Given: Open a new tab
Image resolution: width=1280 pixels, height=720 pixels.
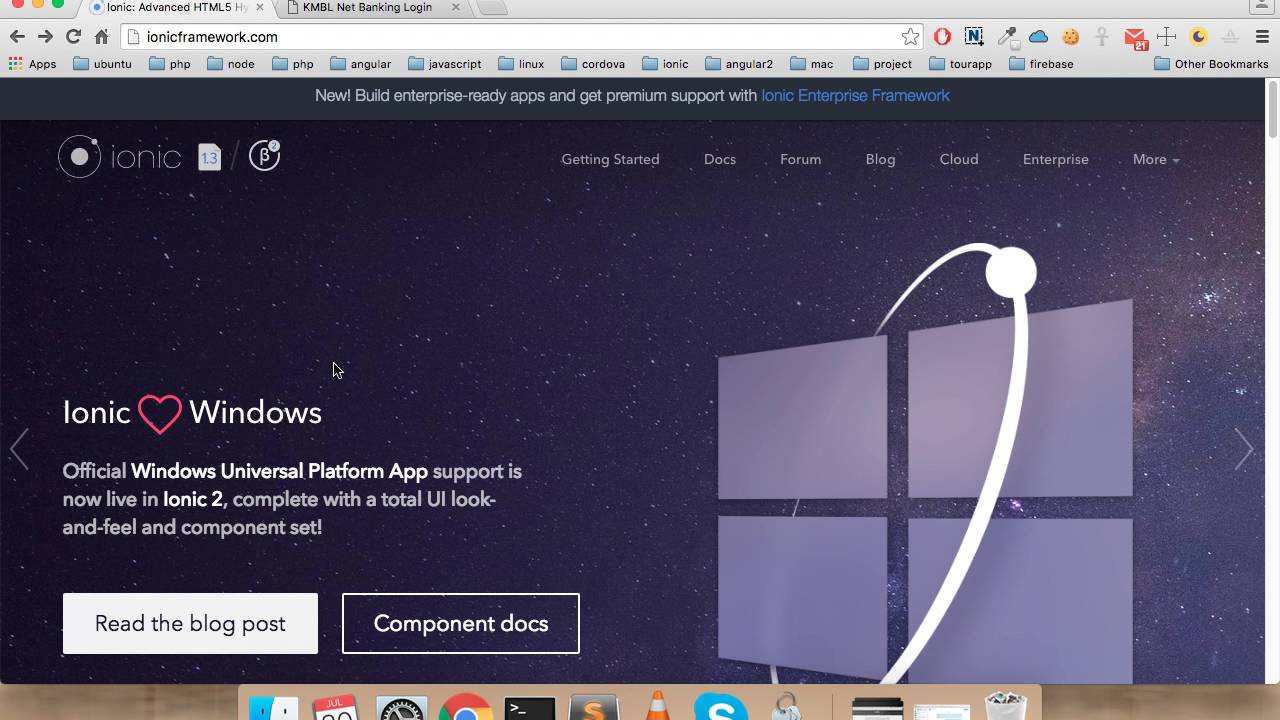Looking at the screenshot, I should [492, 8].
